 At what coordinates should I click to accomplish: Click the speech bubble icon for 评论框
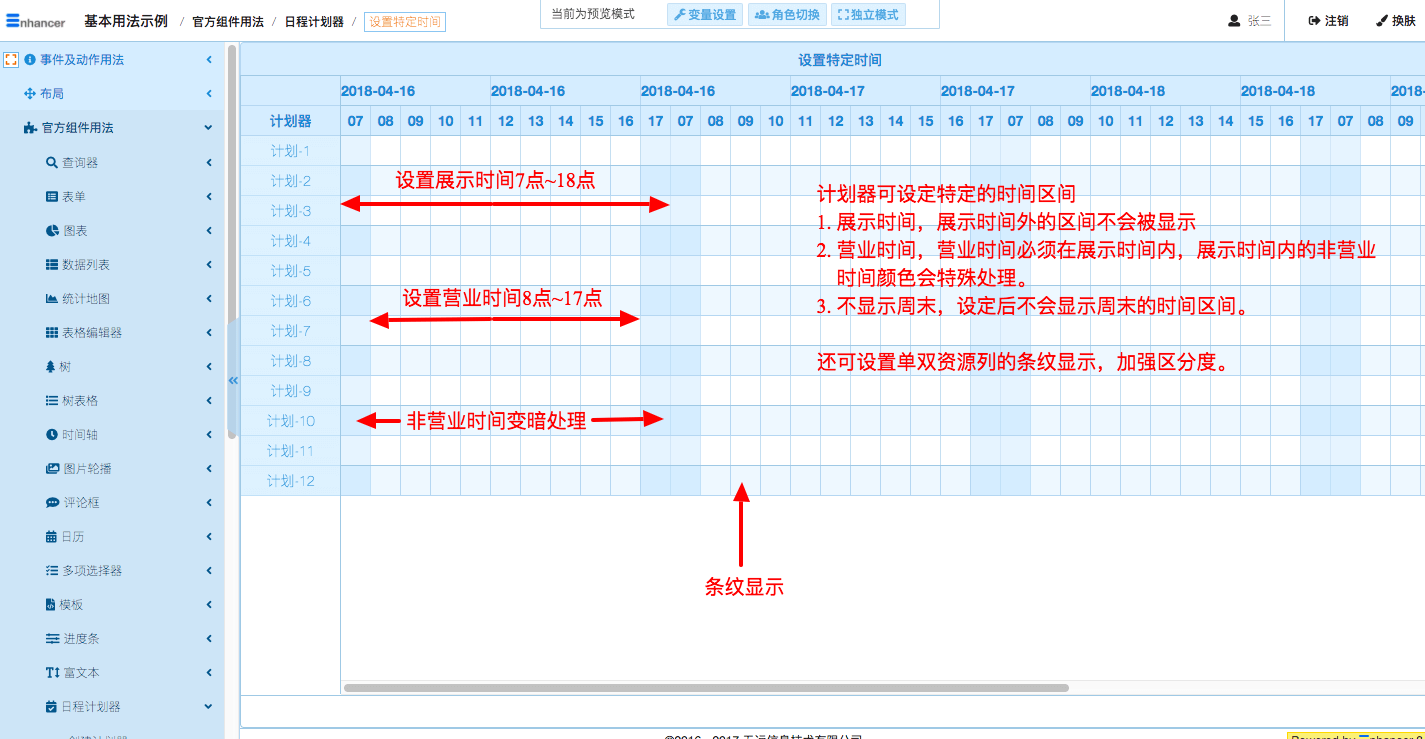pos(52,503)
